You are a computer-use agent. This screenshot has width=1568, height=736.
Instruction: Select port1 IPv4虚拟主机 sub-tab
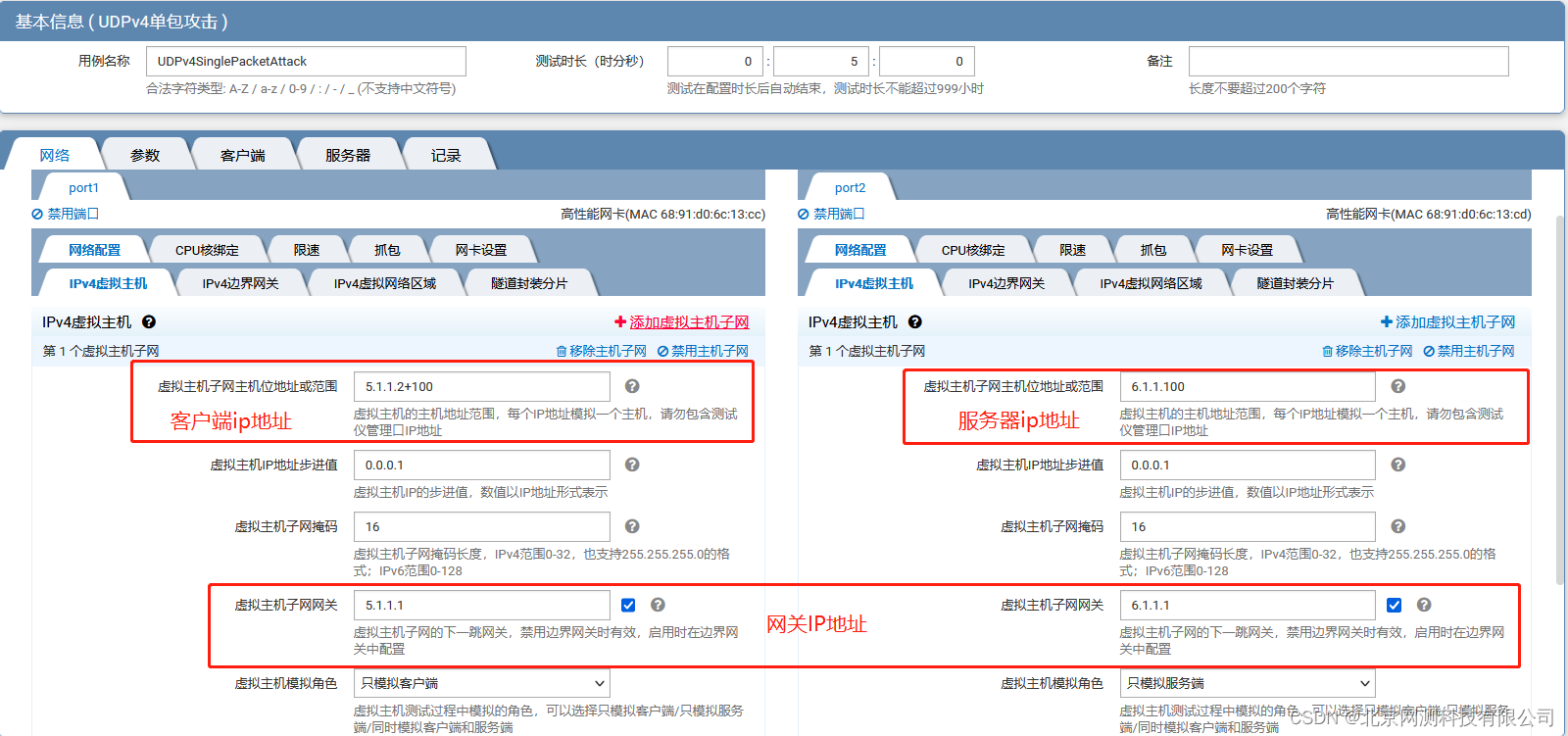108,283
